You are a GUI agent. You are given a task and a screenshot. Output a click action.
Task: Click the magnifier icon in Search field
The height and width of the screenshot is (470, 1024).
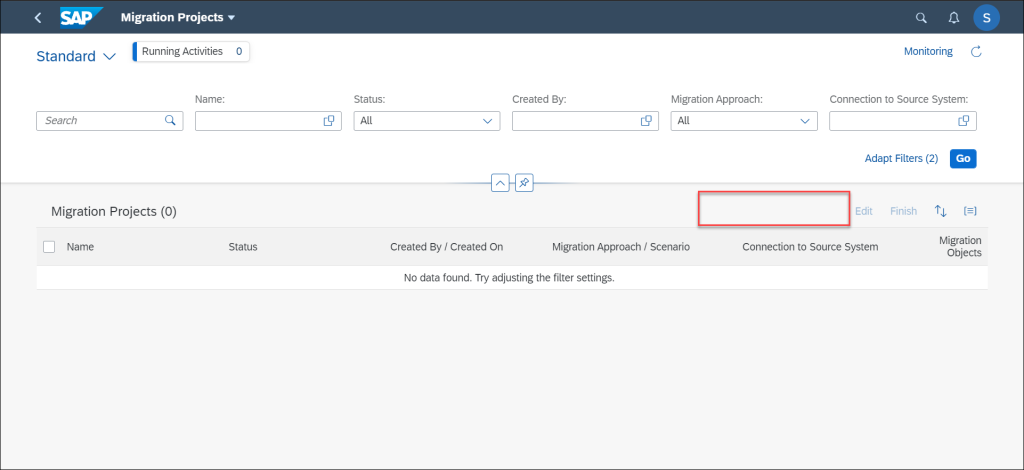pos(170,120)
